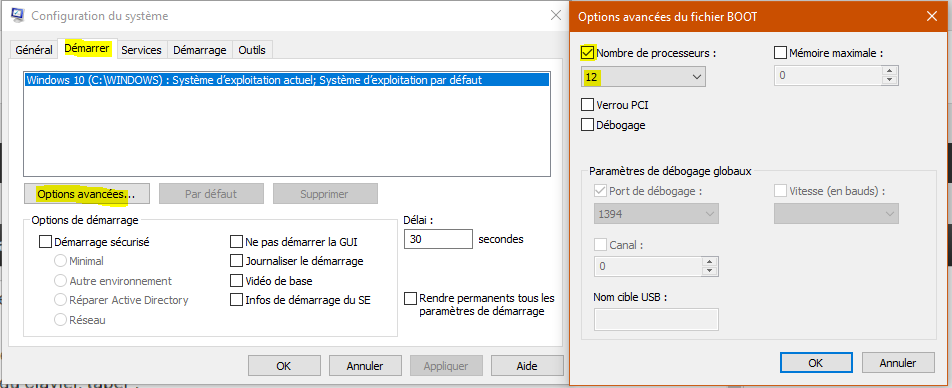952x388 pixels.
Task: Open the Outils tab
Action: click(x=252, y=50)
